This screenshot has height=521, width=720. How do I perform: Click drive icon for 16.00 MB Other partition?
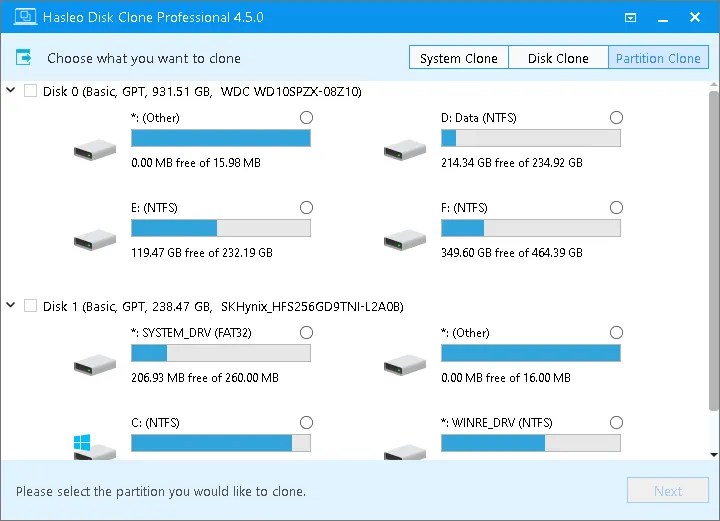pos(405,365)
